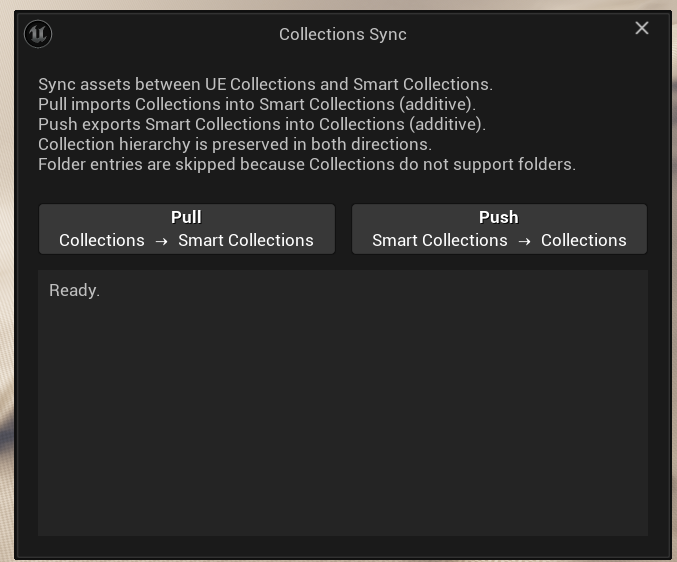Click the line "Folder entries are skipped because Collections do not support folders."
This screenshot has height=562, width=677.
point(307,164)
